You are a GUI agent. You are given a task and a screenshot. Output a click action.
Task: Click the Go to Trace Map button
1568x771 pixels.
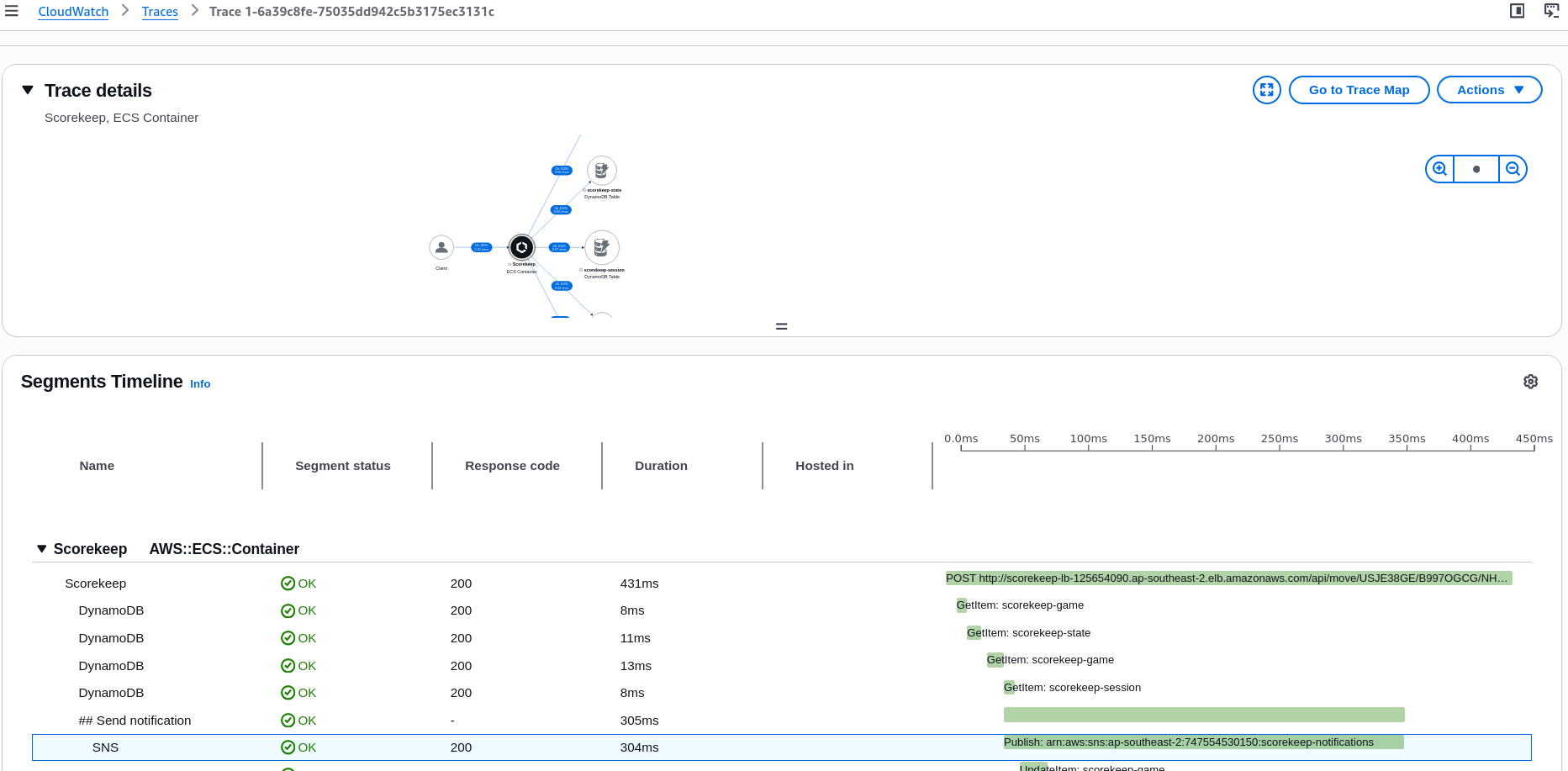click(x=1359, y=90)
